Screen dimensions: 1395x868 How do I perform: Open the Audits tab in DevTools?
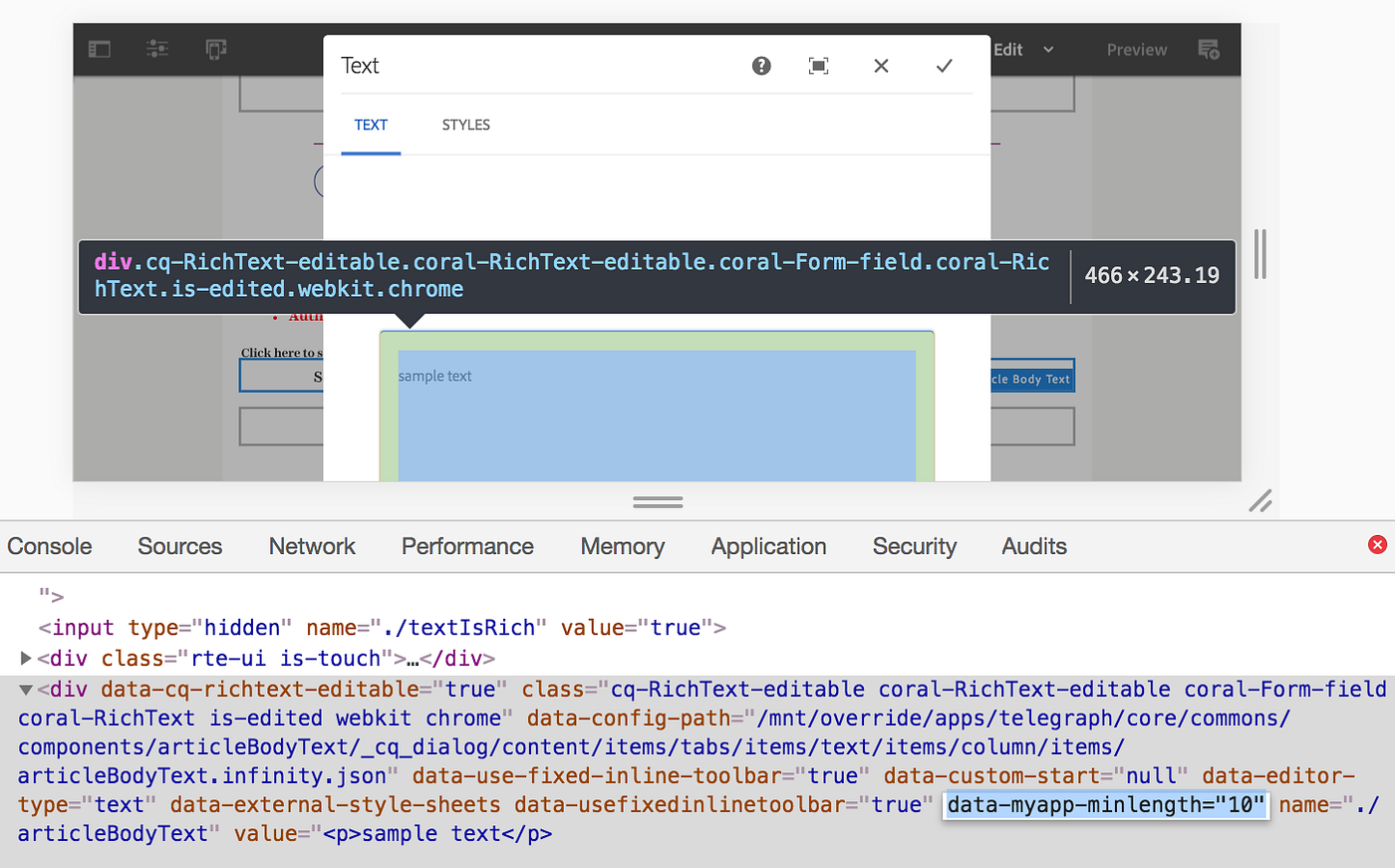tap(1034, 546)
